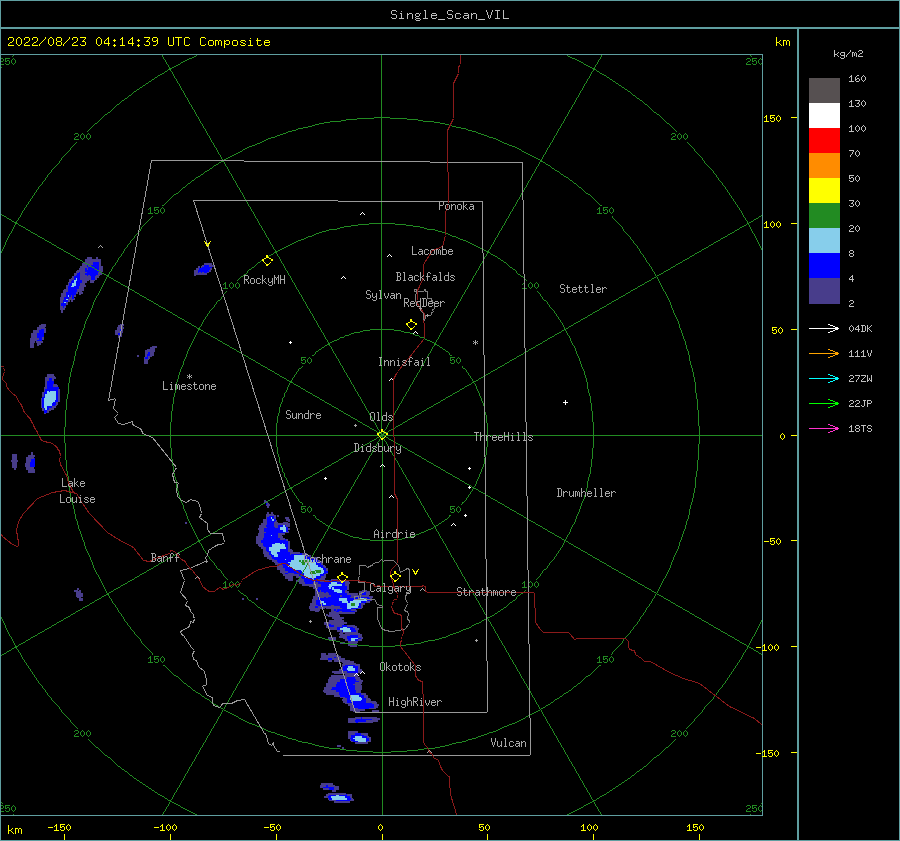
Task: Click the white 04DK arrow in legend
Action: tap(824, 328)
